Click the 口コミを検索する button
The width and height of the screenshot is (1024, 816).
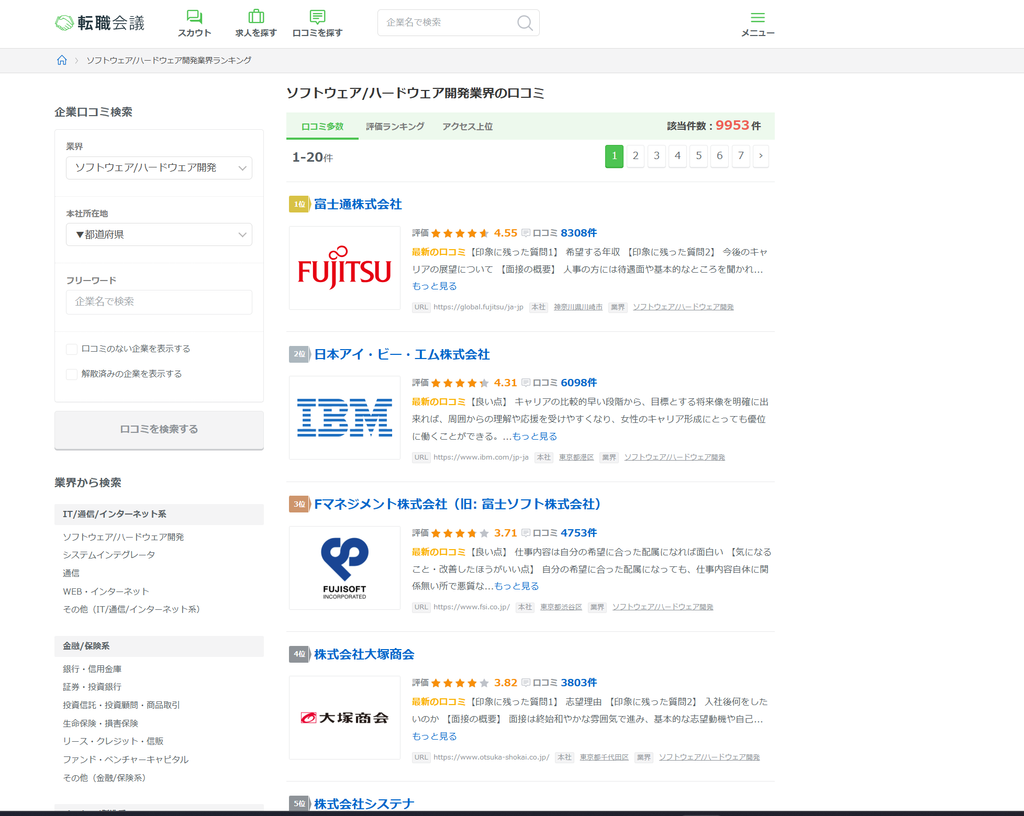[159, 430]
